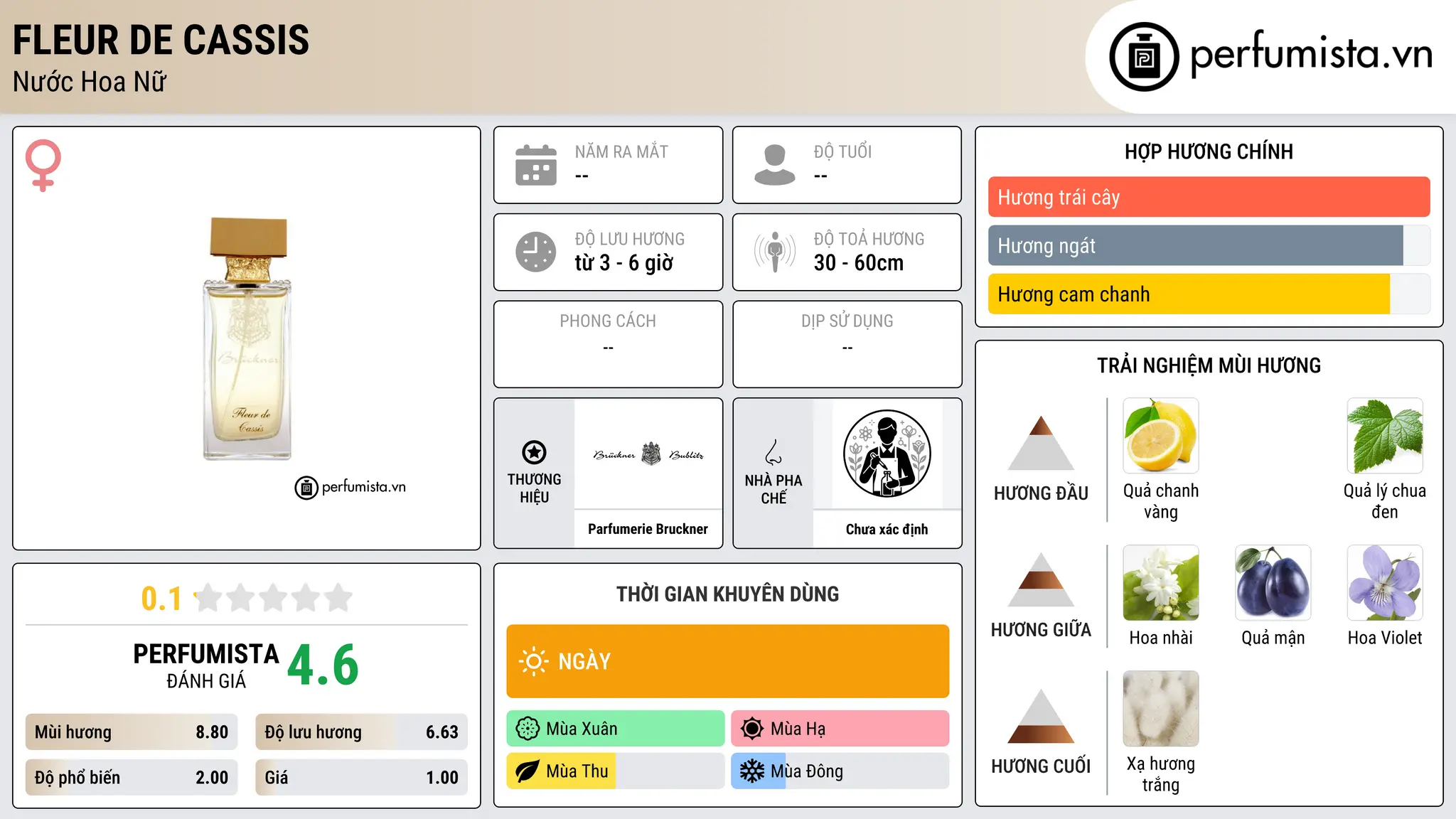Click the clock icon beside Độ lưu hương

click(536, 252)
